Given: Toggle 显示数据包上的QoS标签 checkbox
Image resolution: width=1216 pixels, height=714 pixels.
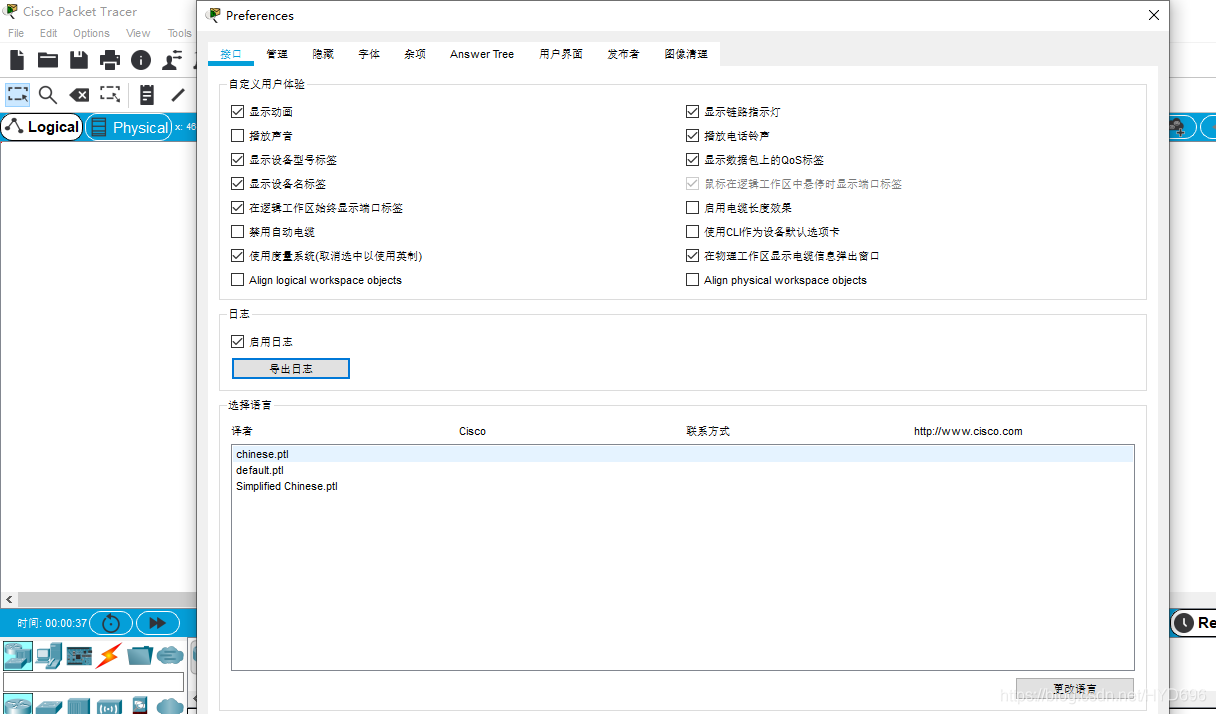Looking at the screenshot, I should click(692, 160).
